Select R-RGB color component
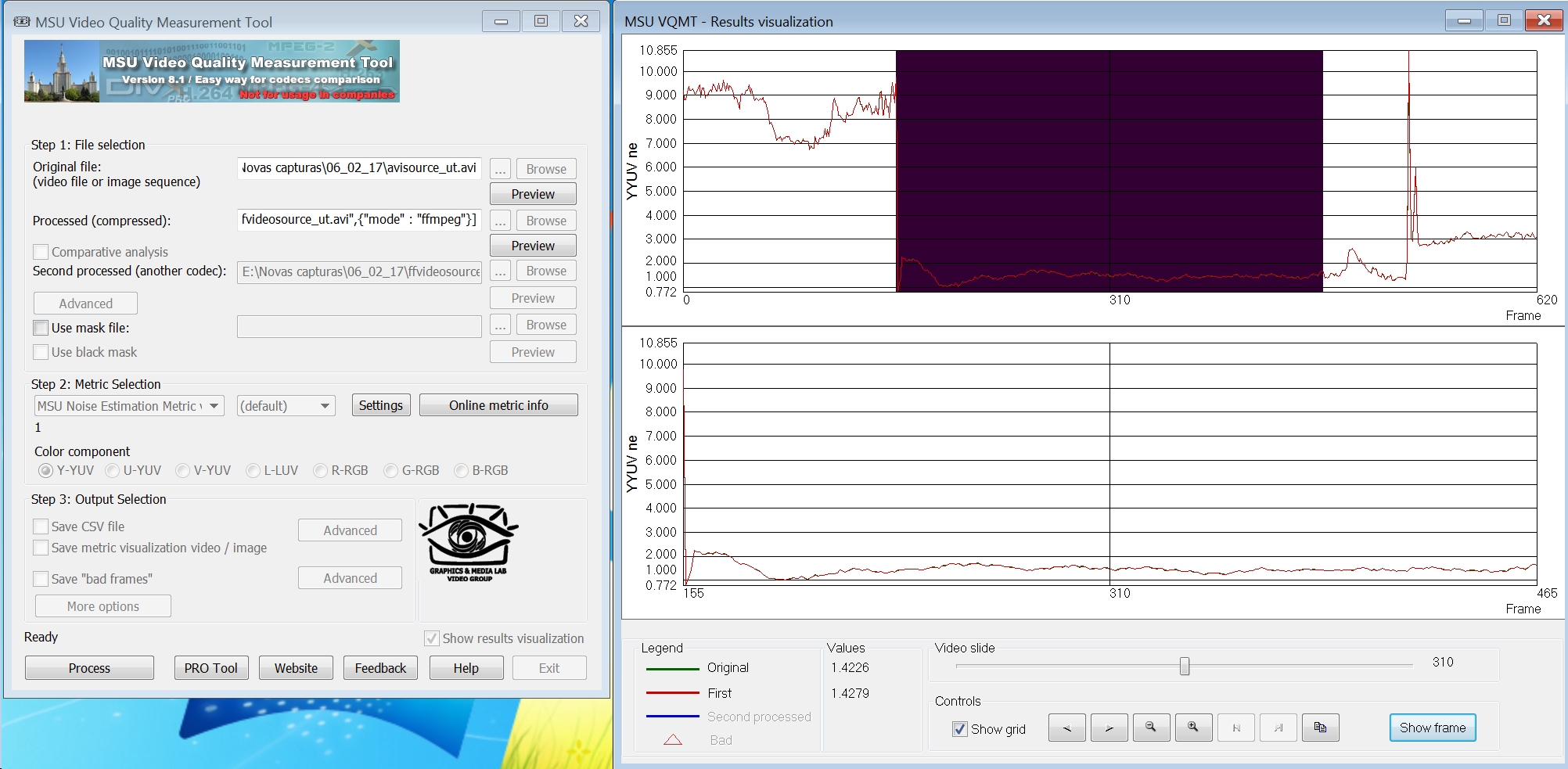 click(320, 470)
